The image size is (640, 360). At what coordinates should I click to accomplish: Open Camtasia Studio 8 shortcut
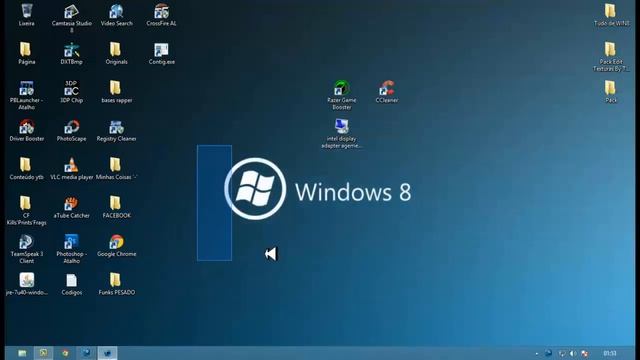point(71,11)
